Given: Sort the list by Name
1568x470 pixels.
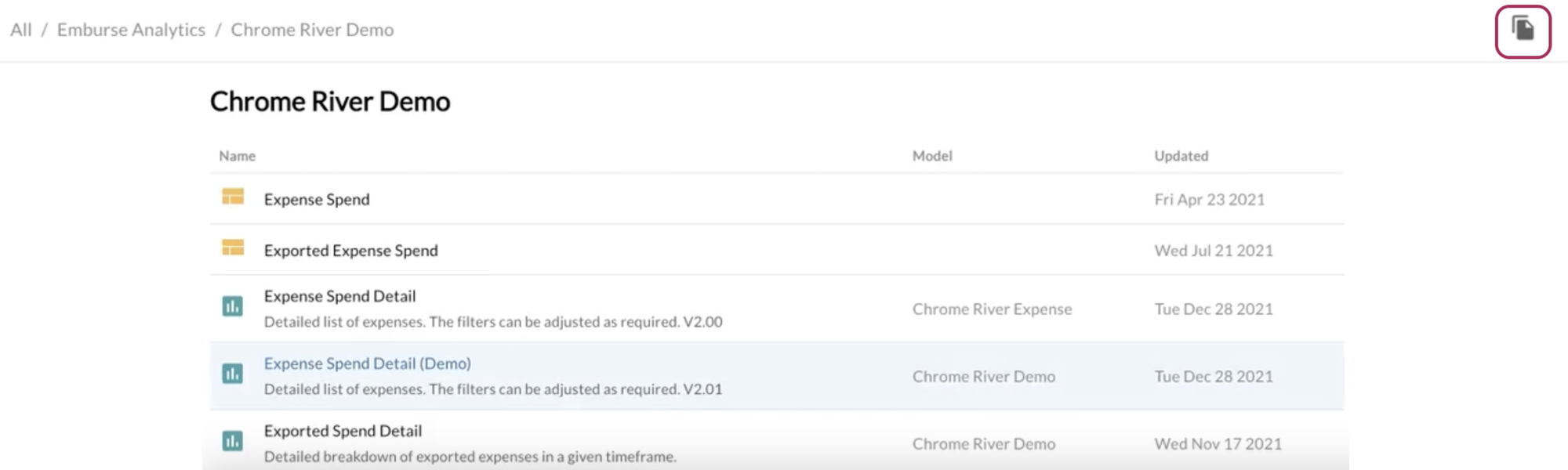Looking at the screenshot, I should (236, 156).
